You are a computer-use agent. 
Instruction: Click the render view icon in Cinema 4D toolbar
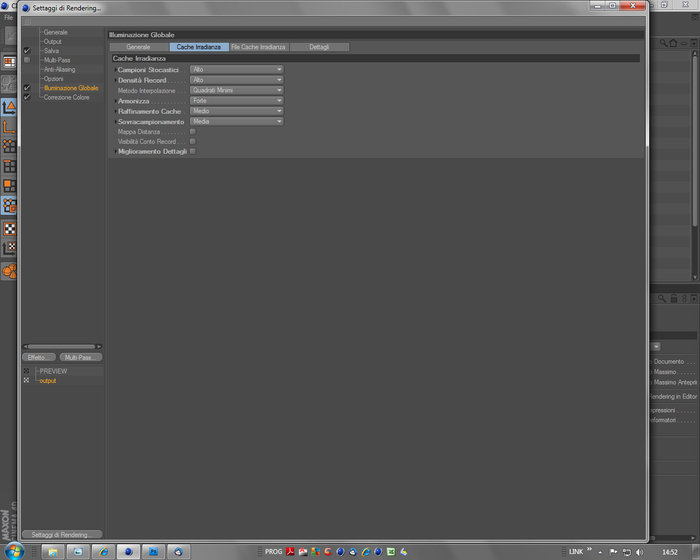pos(9,62)
